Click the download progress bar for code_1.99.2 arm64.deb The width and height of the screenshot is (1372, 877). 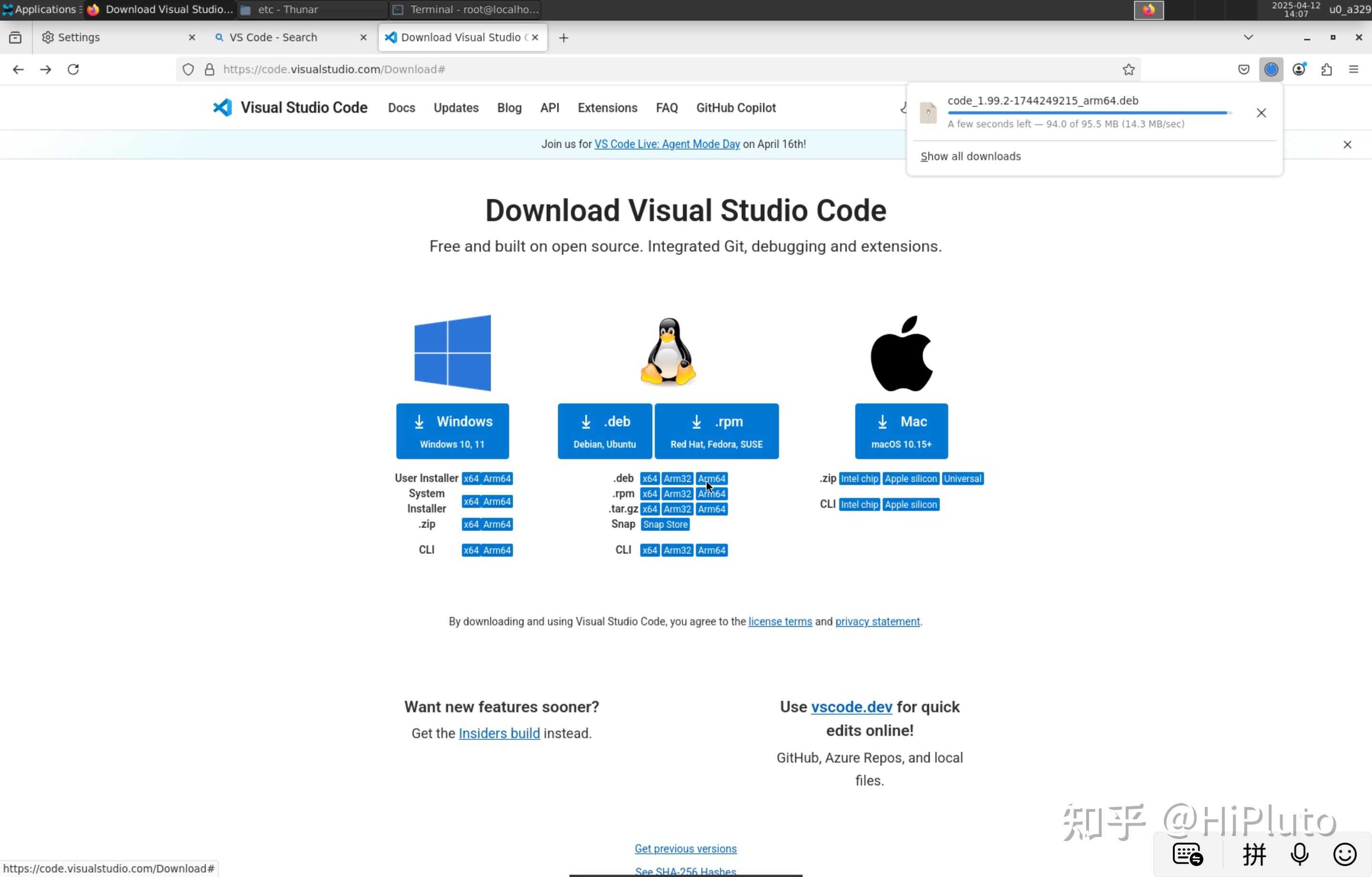point(1087,113)
